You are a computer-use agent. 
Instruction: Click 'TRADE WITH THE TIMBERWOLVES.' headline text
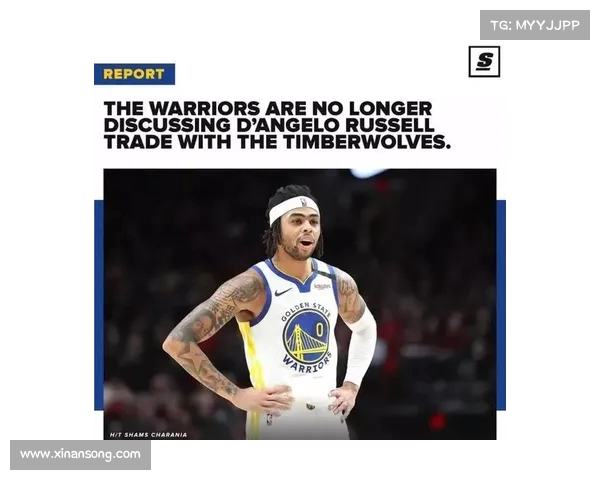[277, 142]
